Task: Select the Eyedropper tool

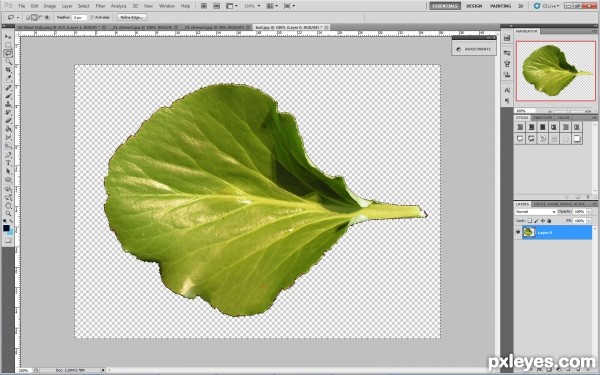Action: click(8, 78)
